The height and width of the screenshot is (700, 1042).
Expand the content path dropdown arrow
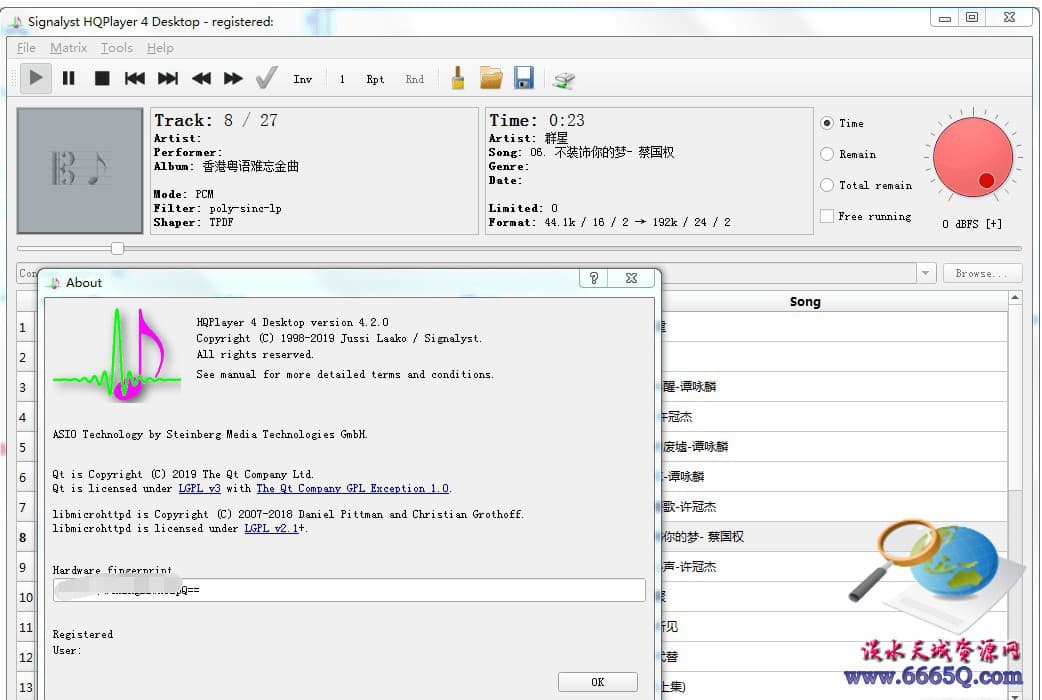(926, 273)
